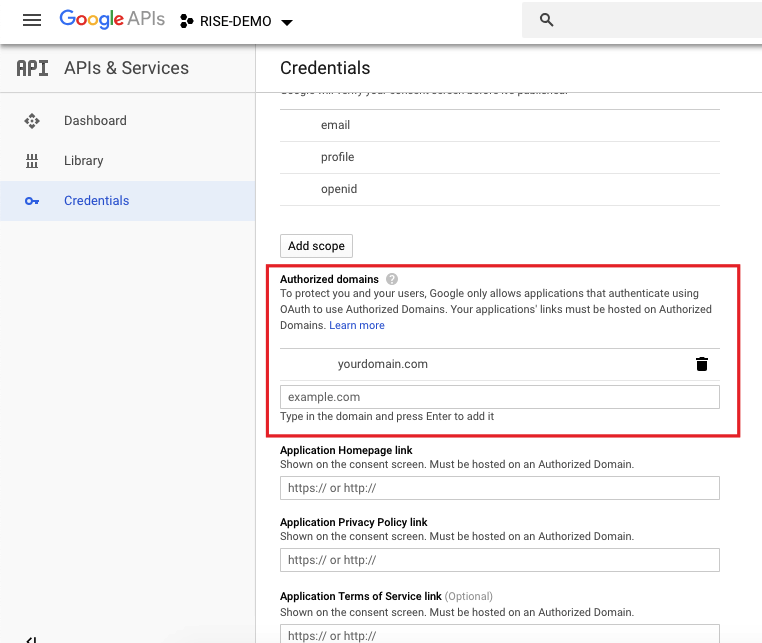Click the Library icon in sidebar
The height and width of the screenshot is (643, 762).
[32, 161]
